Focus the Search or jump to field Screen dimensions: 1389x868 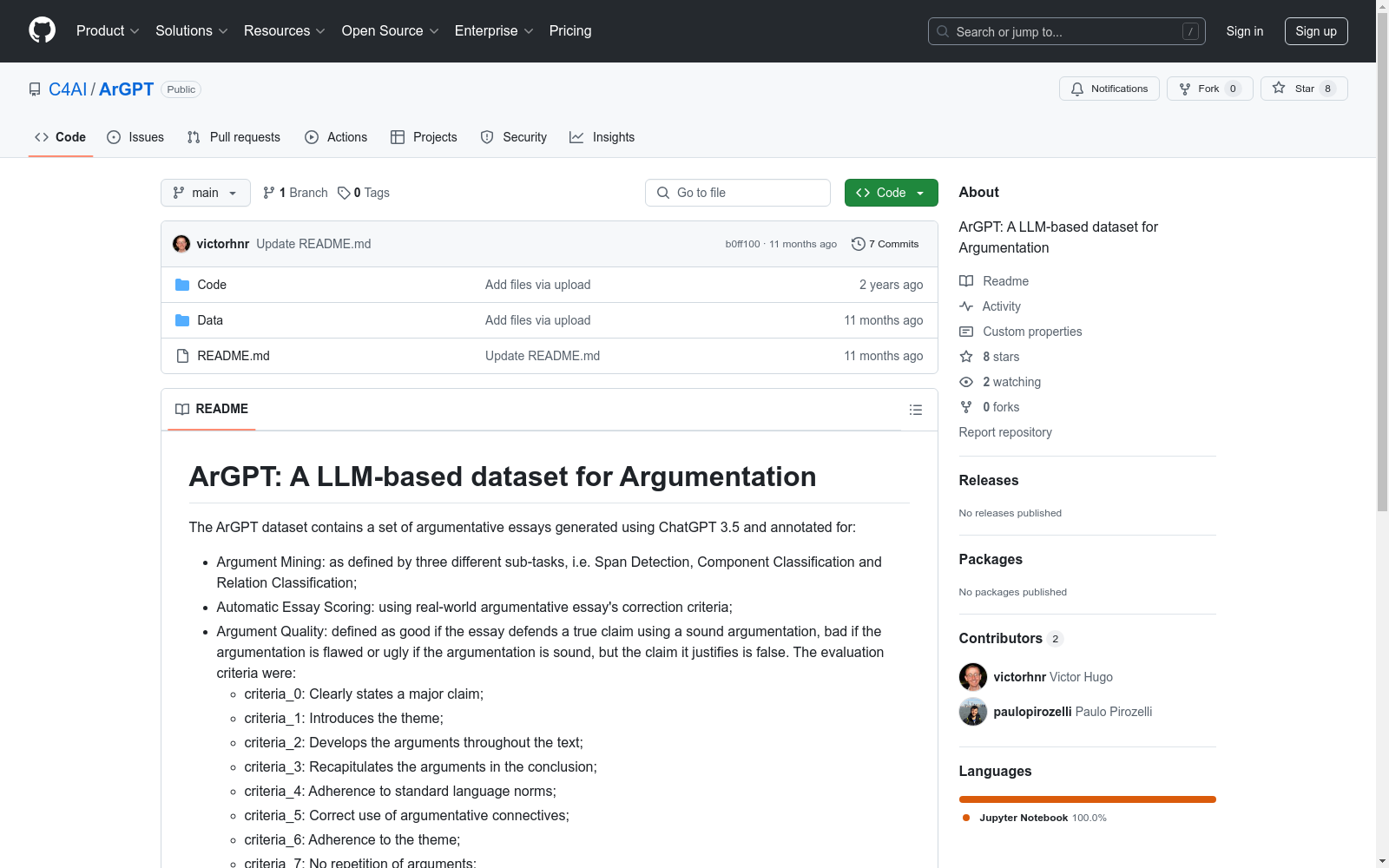[x=1067, y=31]
